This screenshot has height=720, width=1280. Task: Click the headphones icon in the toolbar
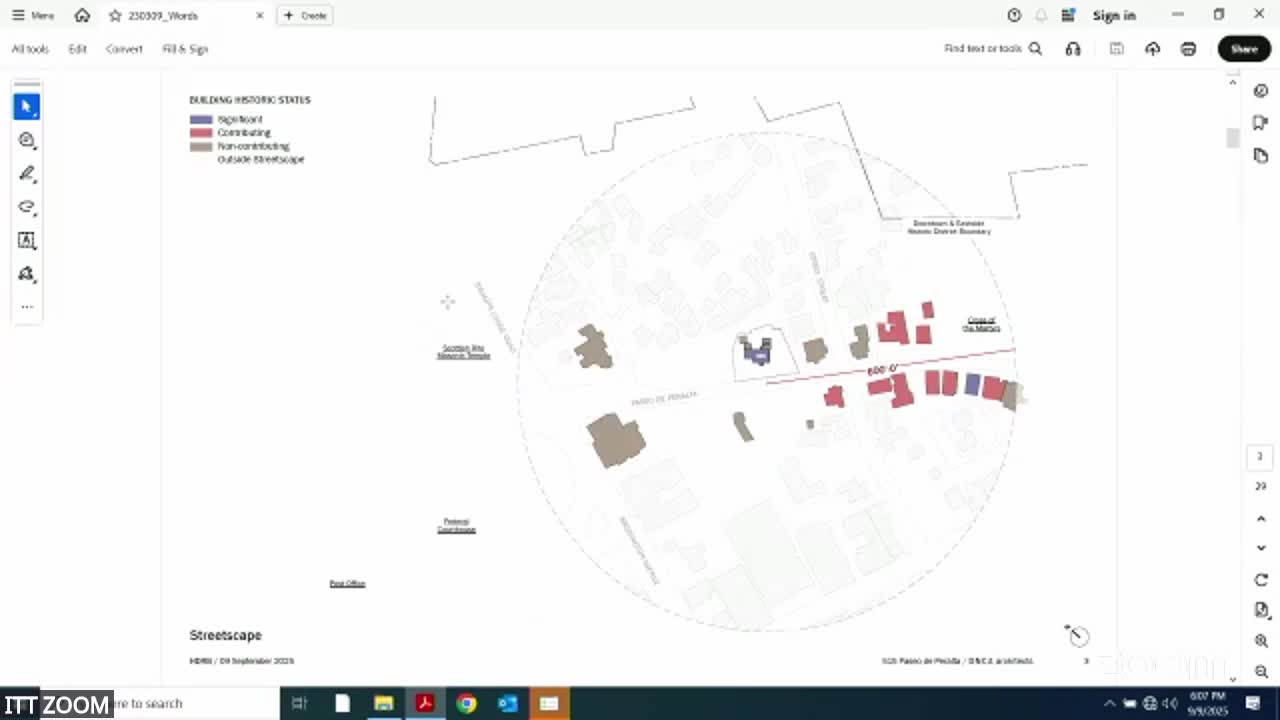(1073, 48)
